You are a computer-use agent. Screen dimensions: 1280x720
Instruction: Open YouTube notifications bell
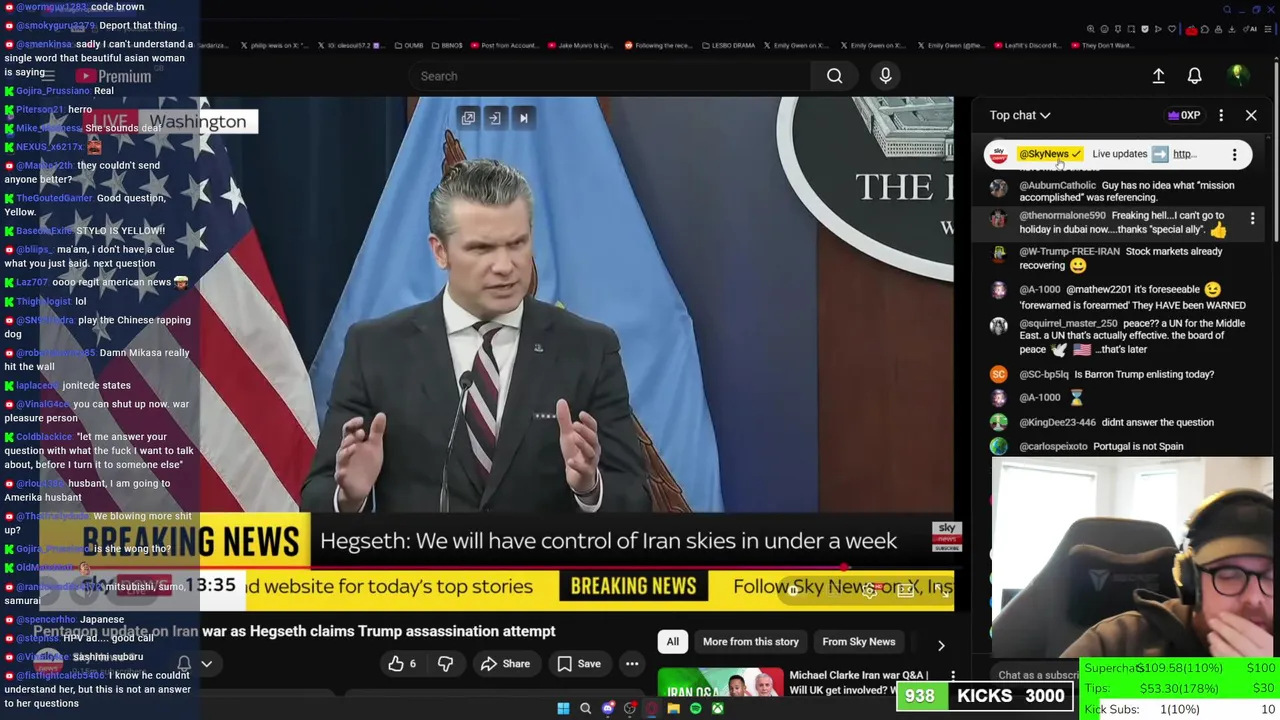tap(1194, 76)
